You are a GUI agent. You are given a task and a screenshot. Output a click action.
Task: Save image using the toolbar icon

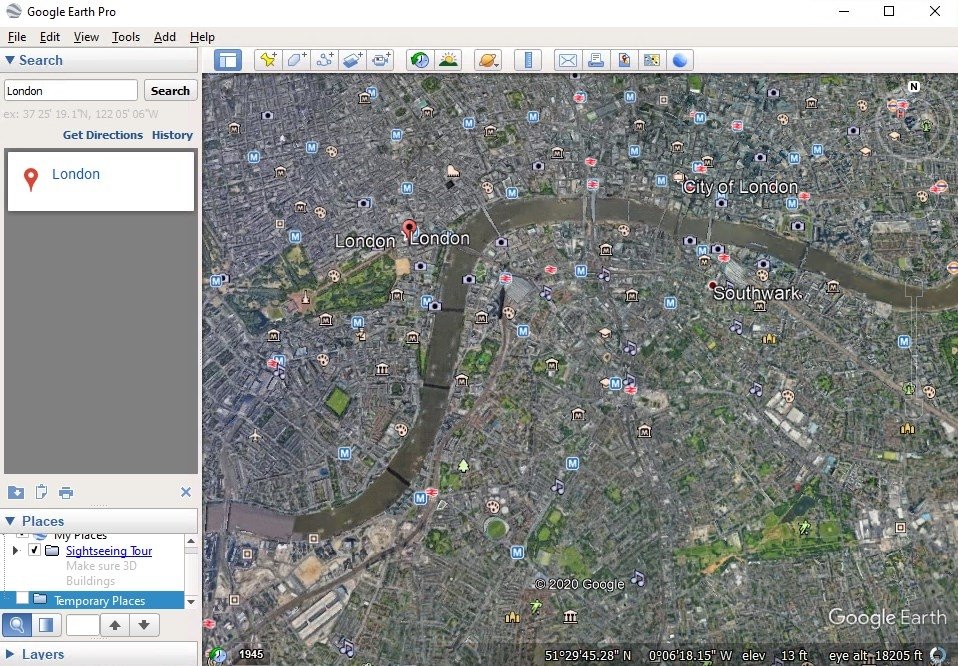(x=624, y=60)
